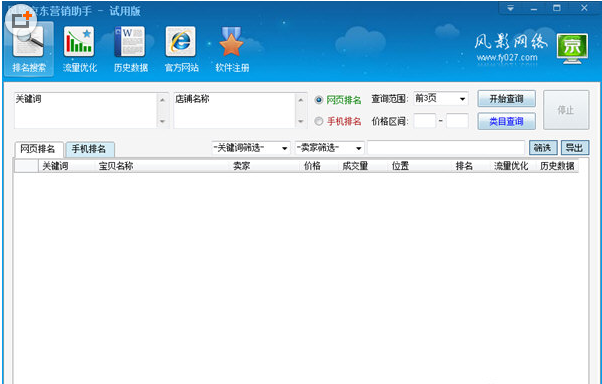Open the 流量优化 traffic optimization icon

[x=79, y=49]
